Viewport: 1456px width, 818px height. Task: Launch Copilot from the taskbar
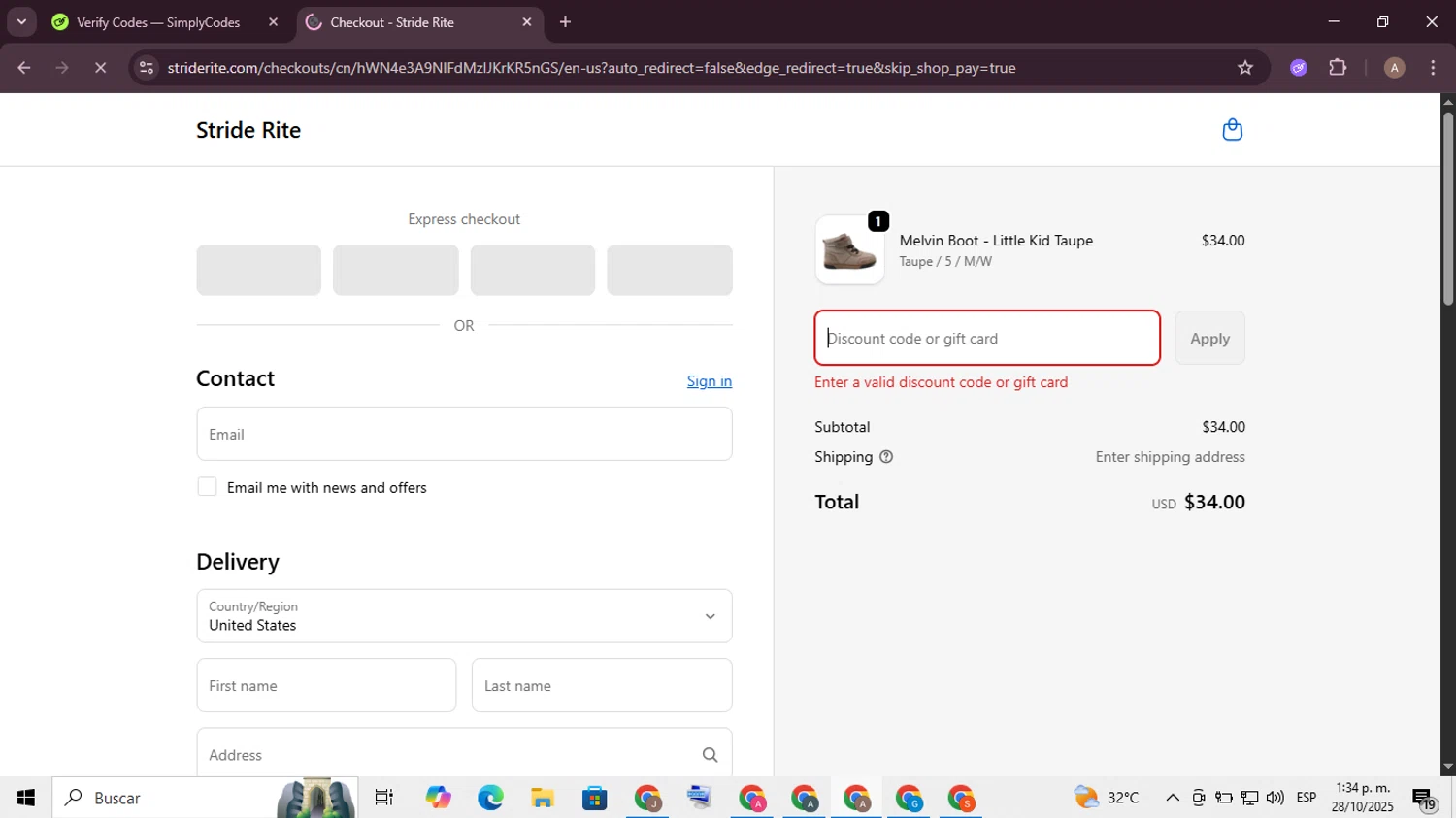point(438,798)
